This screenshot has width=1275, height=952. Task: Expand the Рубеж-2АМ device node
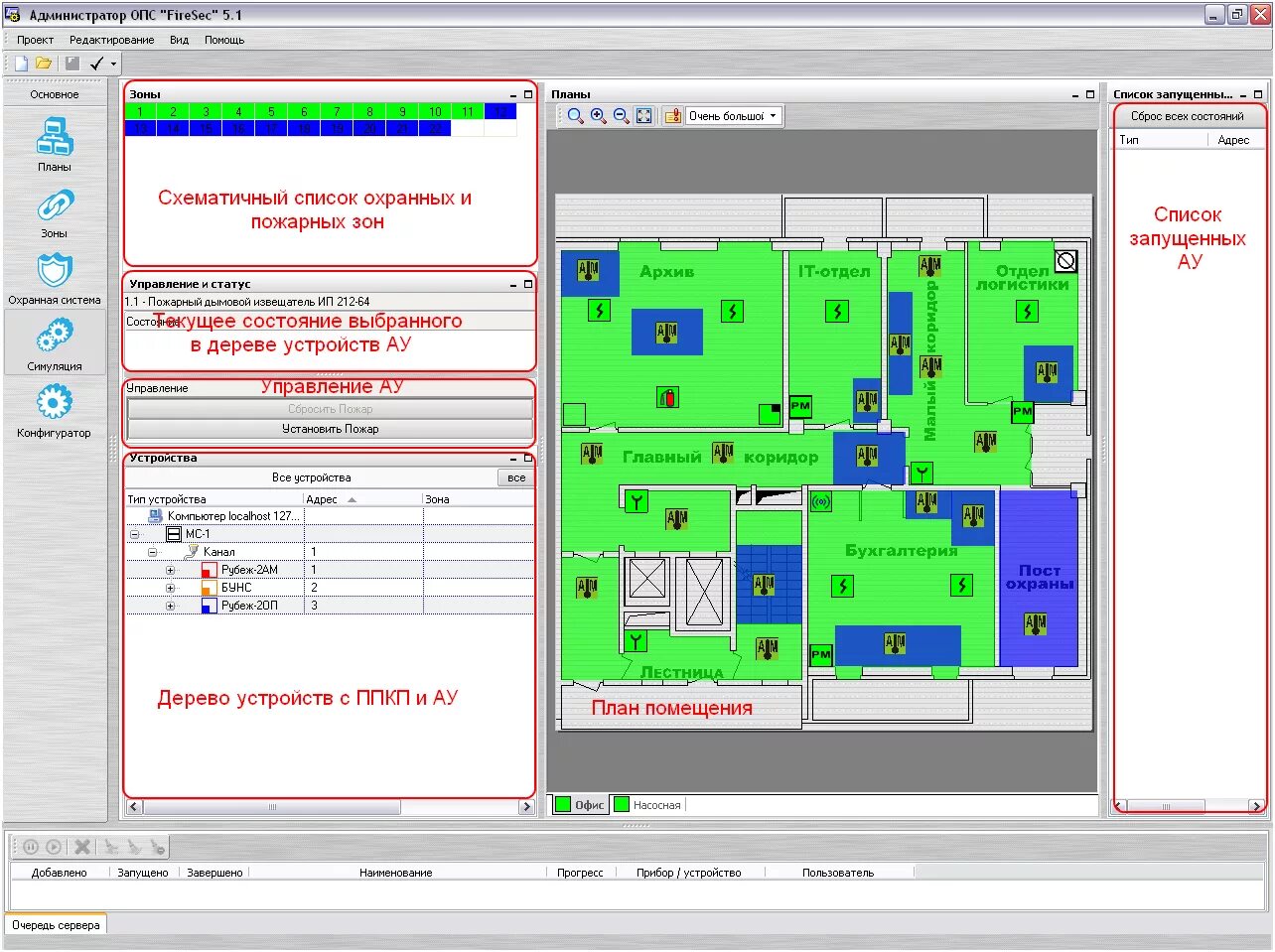pos(170,570)
